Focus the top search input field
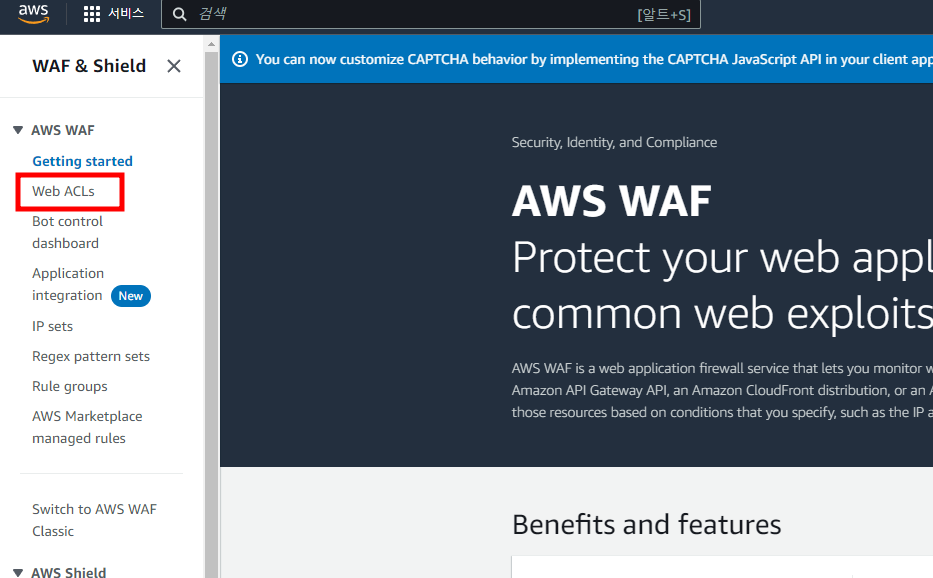 coord(431,14)
